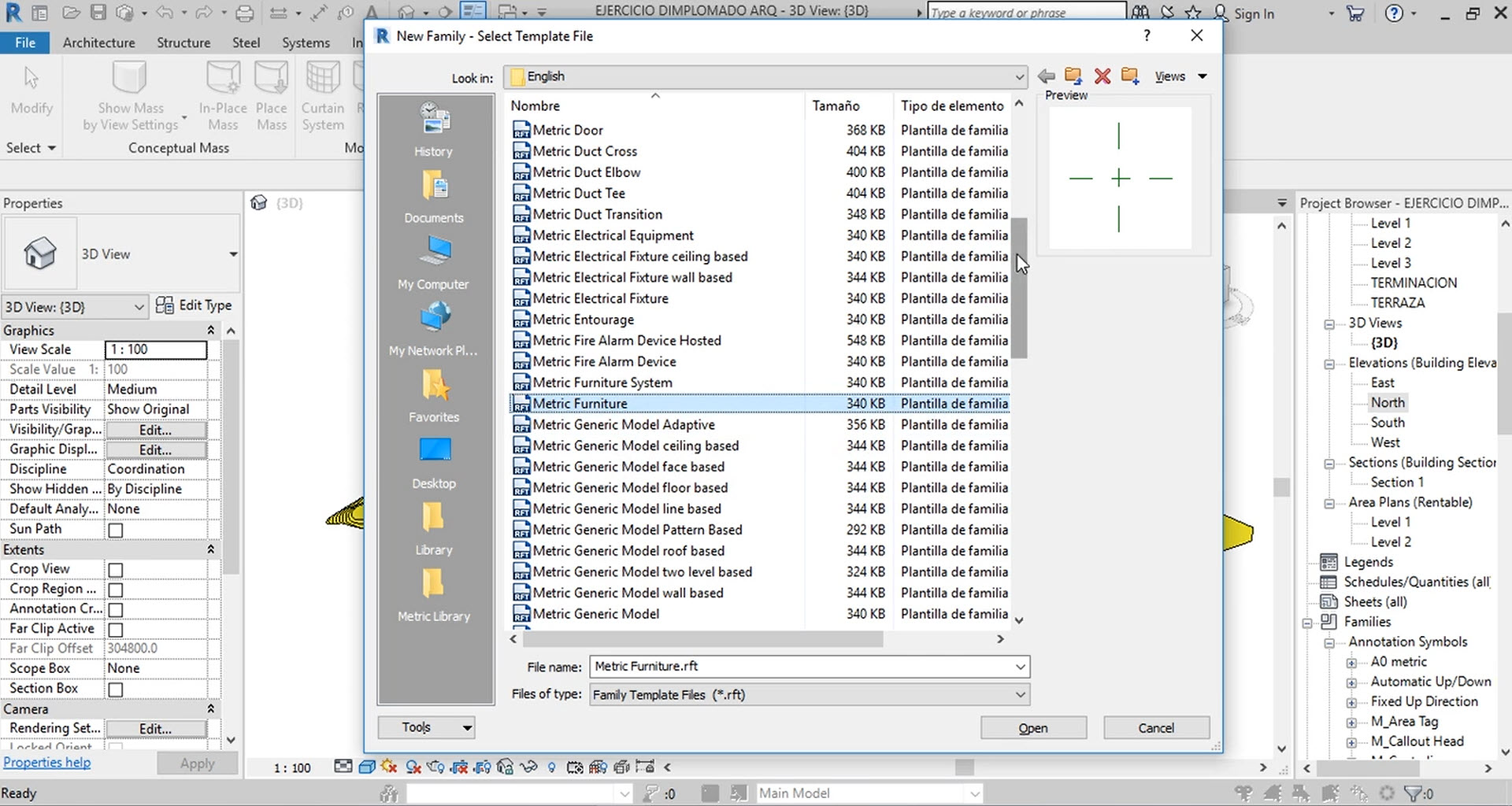Create a new folder in the dialog
Viewport: 1512px width, 806px height.
[1130, 76]
